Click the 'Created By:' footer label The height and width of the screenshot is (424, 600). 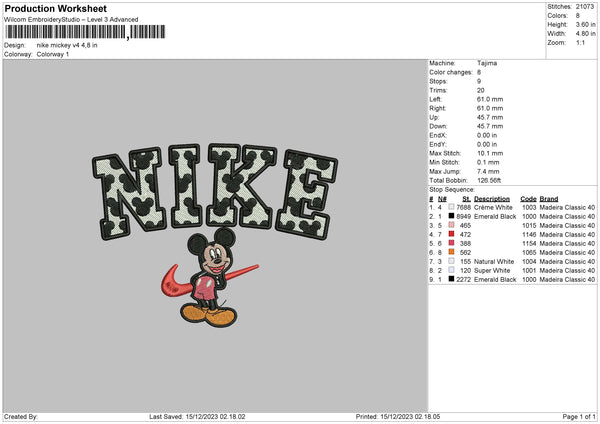tap(21, 416)
